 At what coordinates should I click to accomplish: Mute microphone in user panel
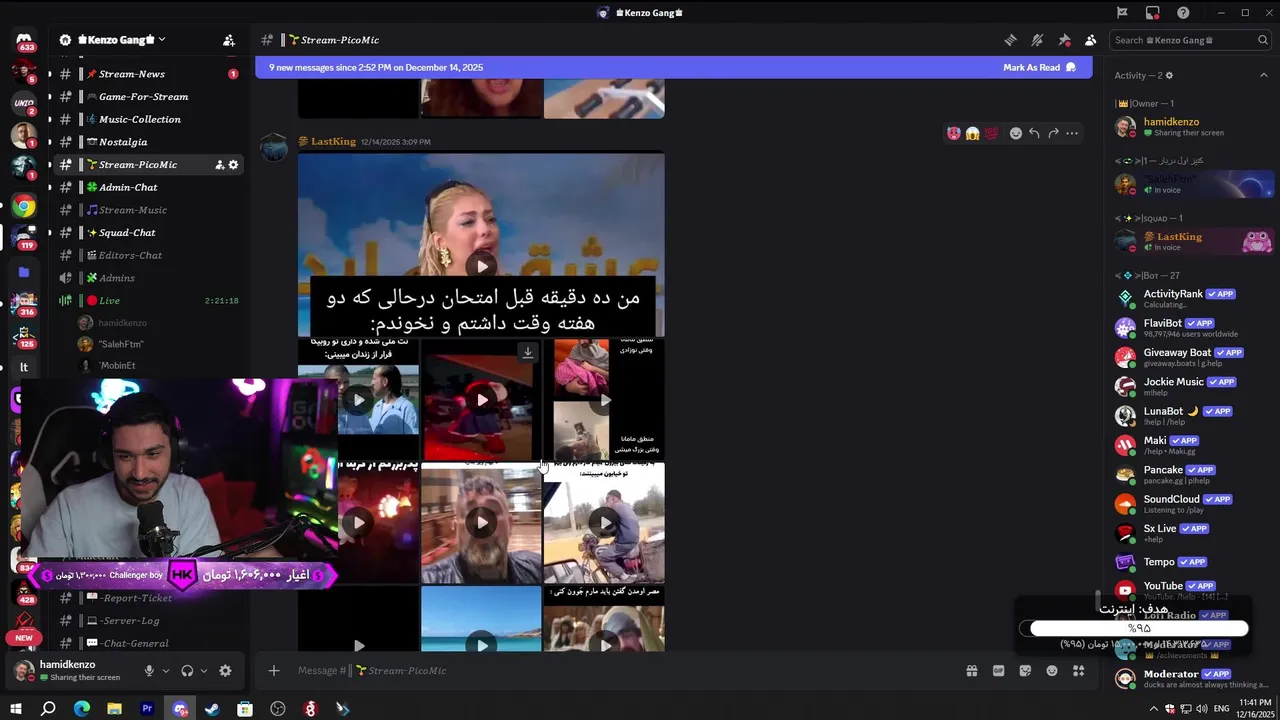click(x=149, y=671)
